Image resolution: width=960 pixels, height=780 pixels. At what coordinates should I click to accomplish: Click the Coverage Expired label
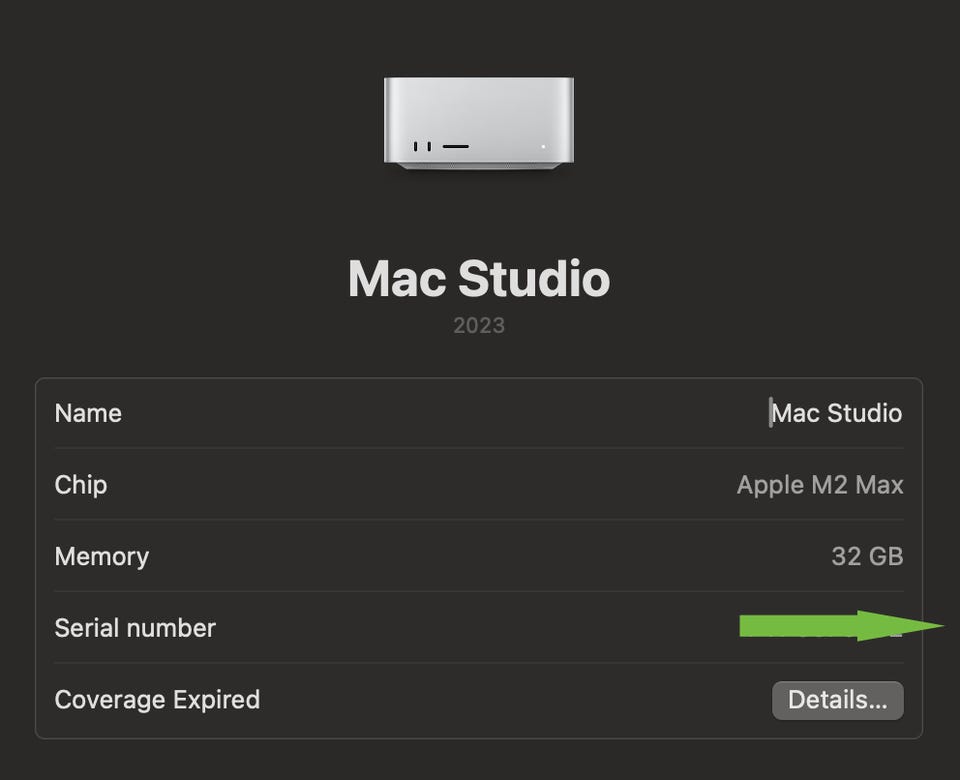click(x=157, y=699)
